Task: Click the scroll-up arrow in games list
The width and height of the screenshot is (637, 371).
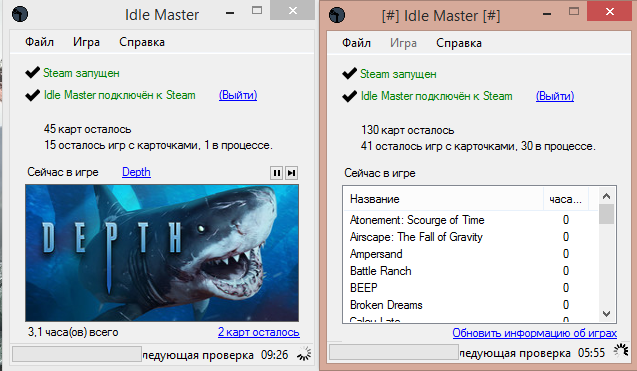Action: (x=607, y=196)
